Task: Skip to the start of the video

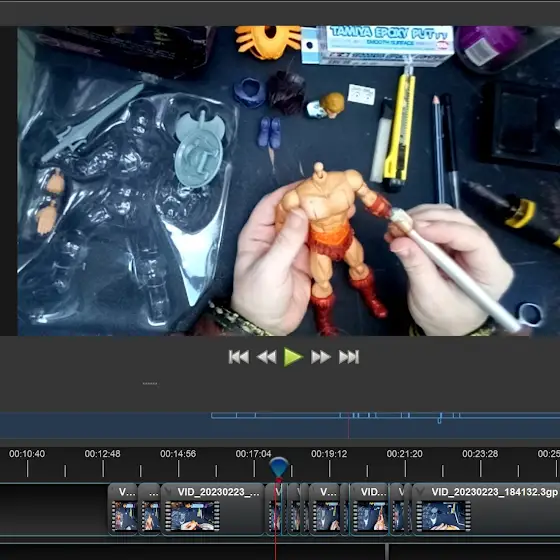Action: (x=239, y=357)
